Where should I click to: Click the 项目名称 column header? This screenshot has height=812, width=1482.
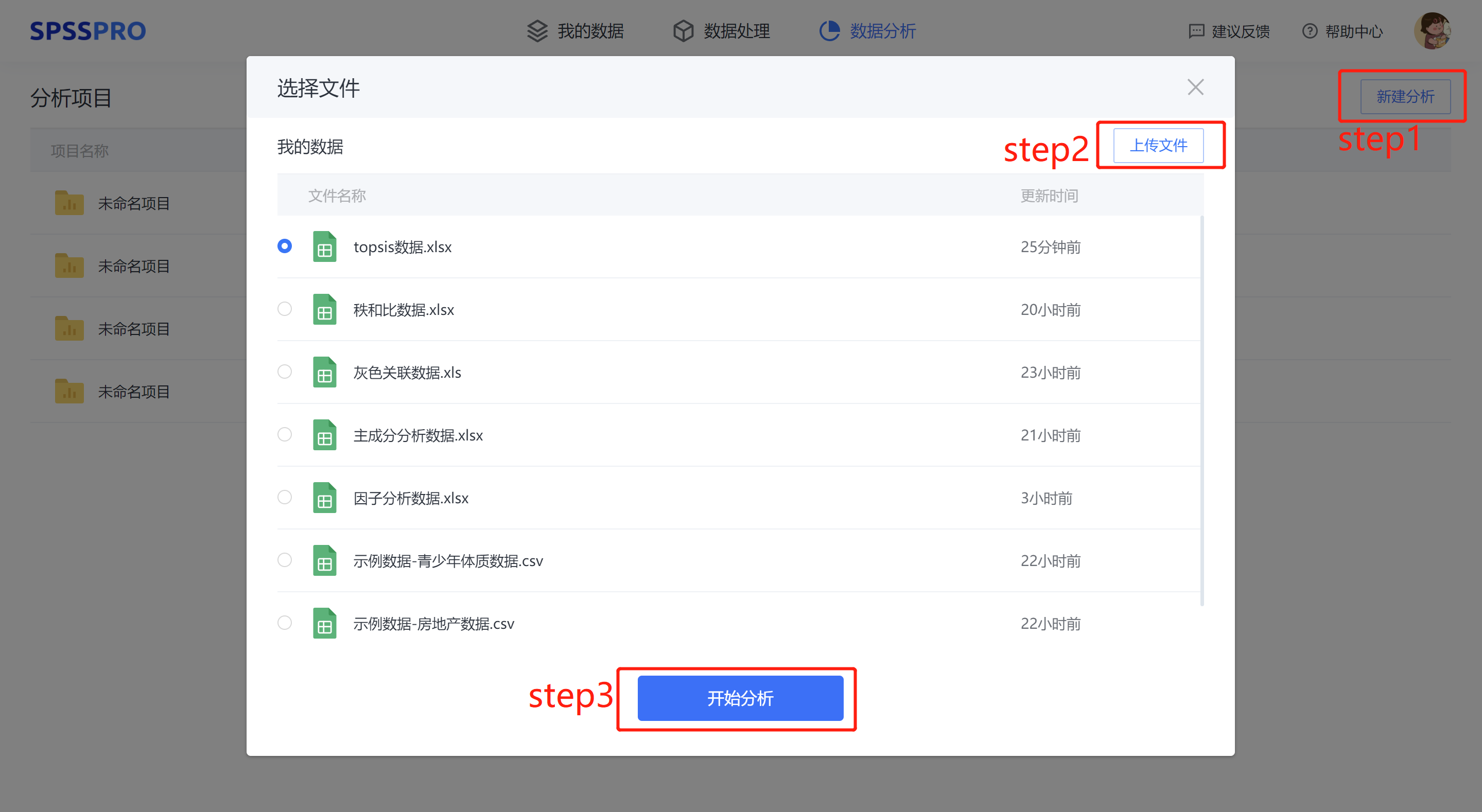pyautogui.click(x=79, y=151)
